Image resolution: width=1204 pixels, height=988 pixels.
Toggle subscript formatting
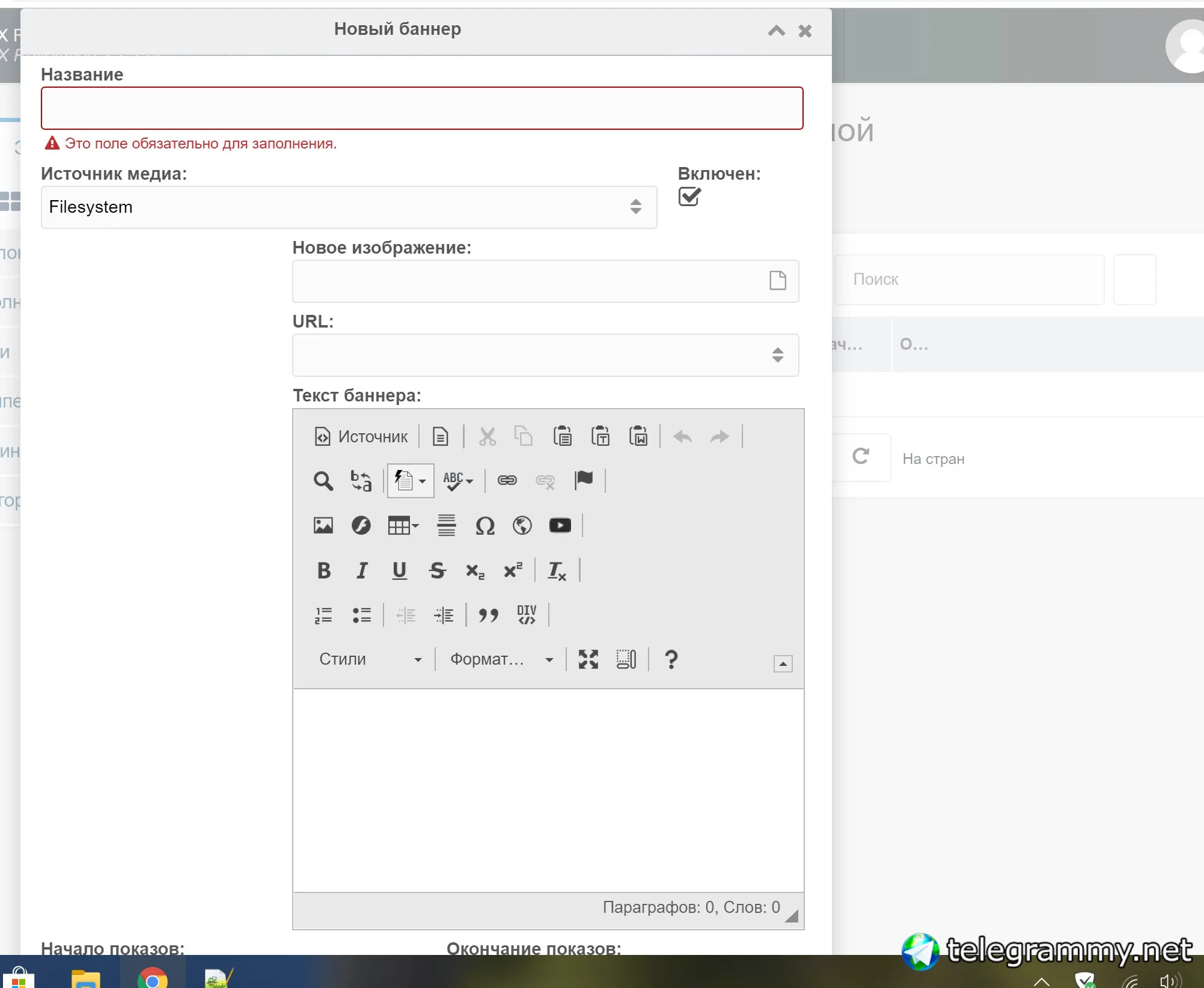[475, 570]
